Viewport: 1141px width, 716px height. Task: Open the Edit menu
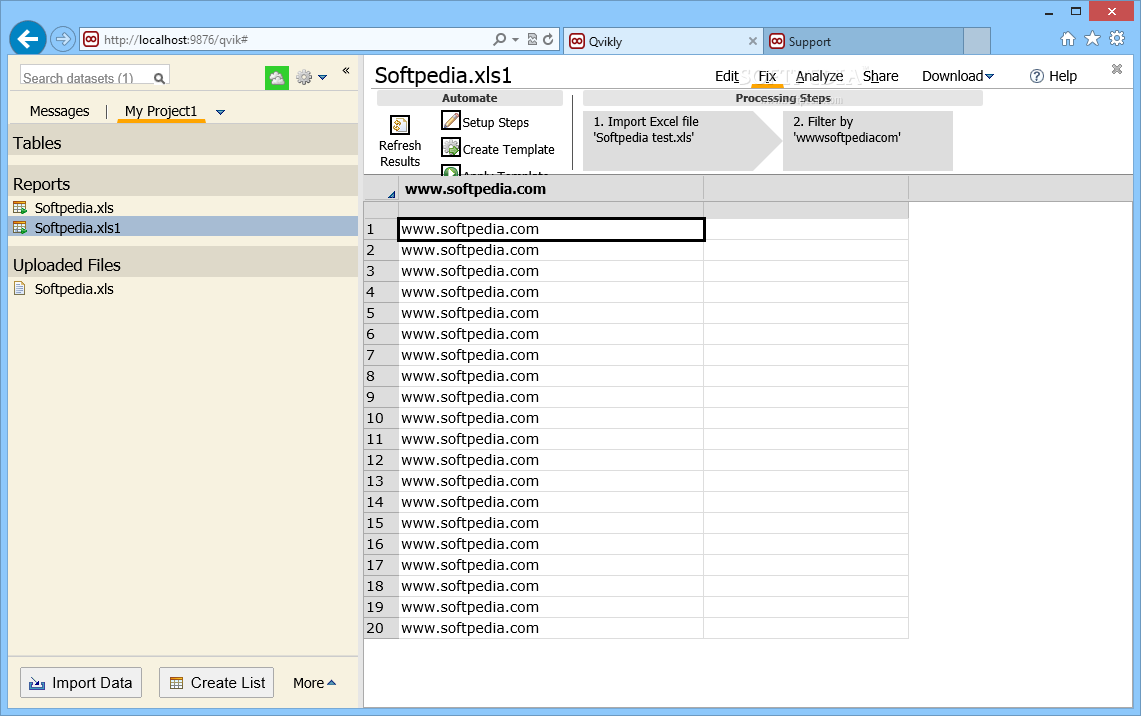tap(726, 76)
